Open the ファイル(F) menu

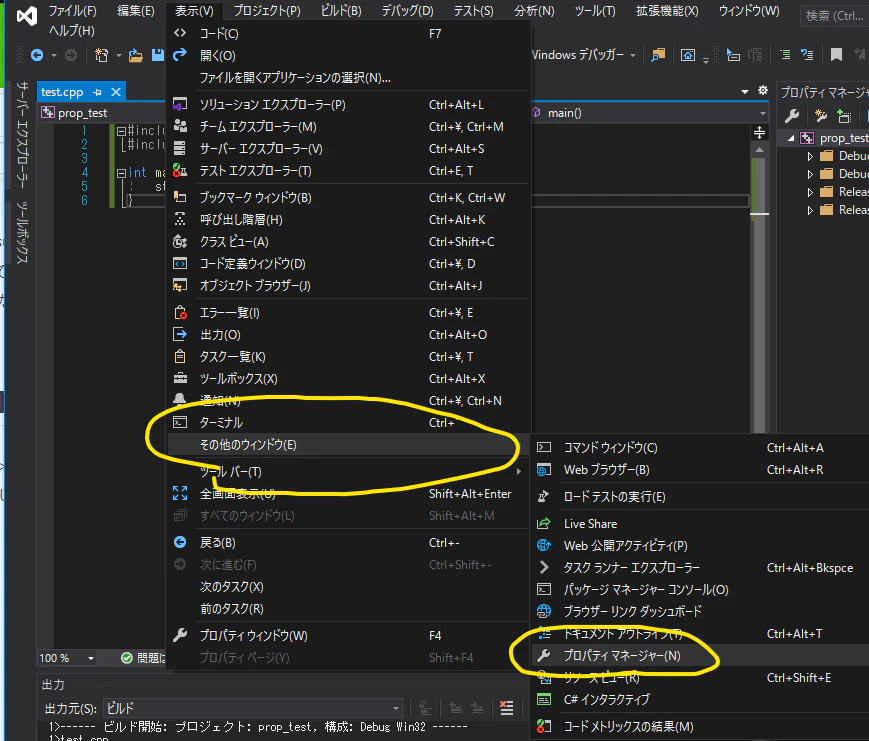point(73,11)
